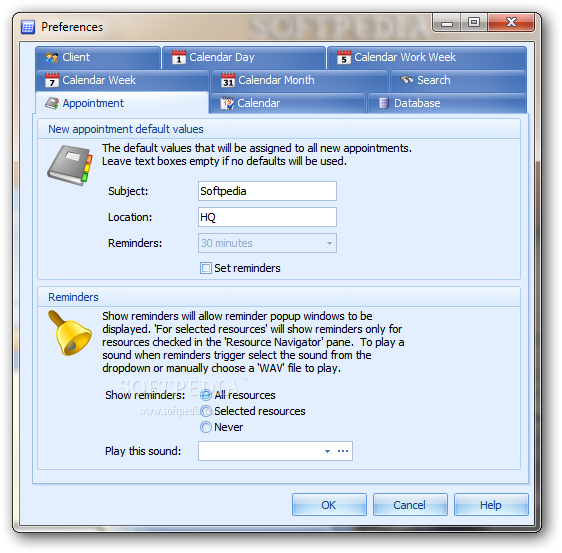
Task: Confirm preferences with OK button
Action: 329,505
